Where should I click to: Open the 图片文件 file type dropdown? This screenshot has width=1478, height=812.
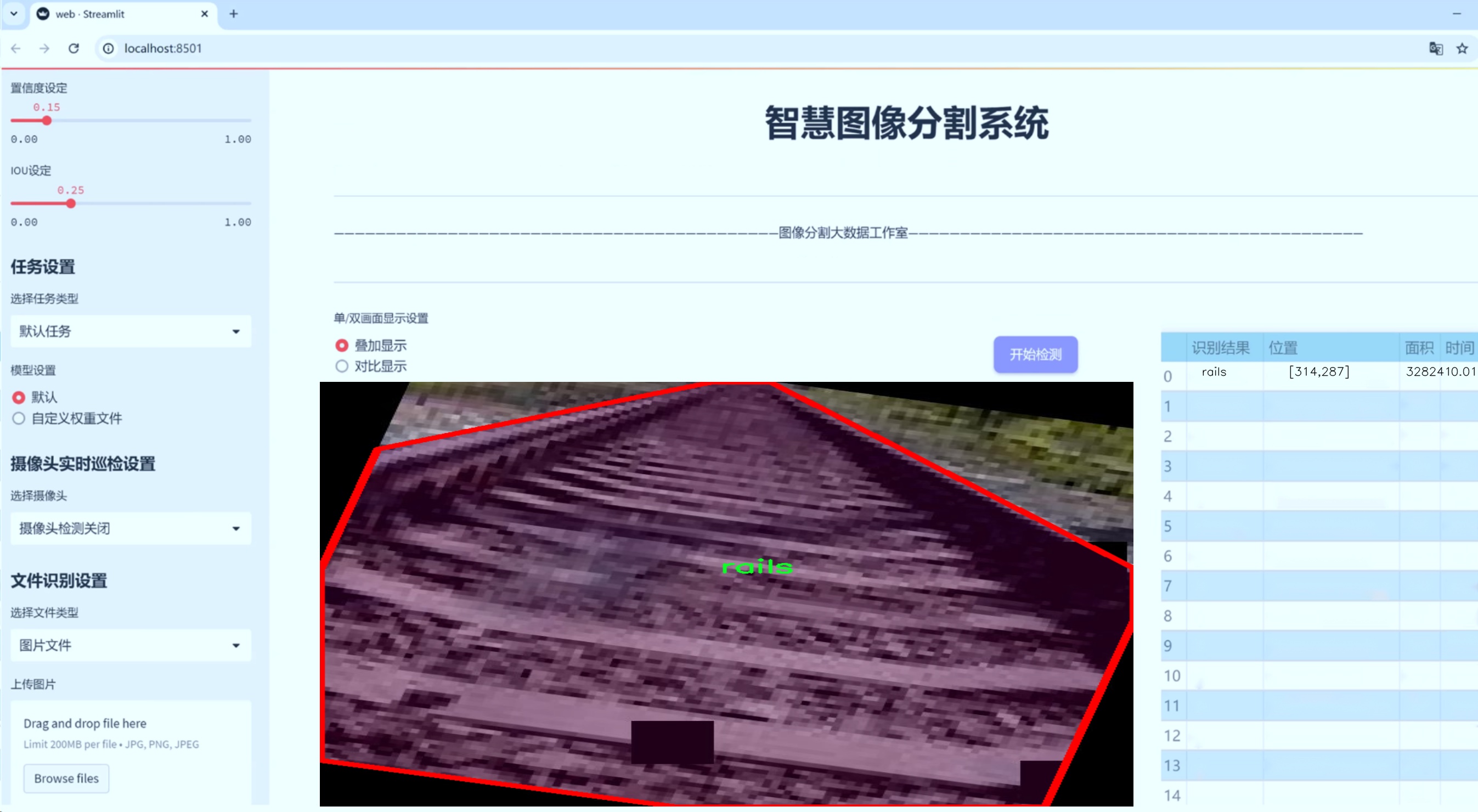point(130,645)
